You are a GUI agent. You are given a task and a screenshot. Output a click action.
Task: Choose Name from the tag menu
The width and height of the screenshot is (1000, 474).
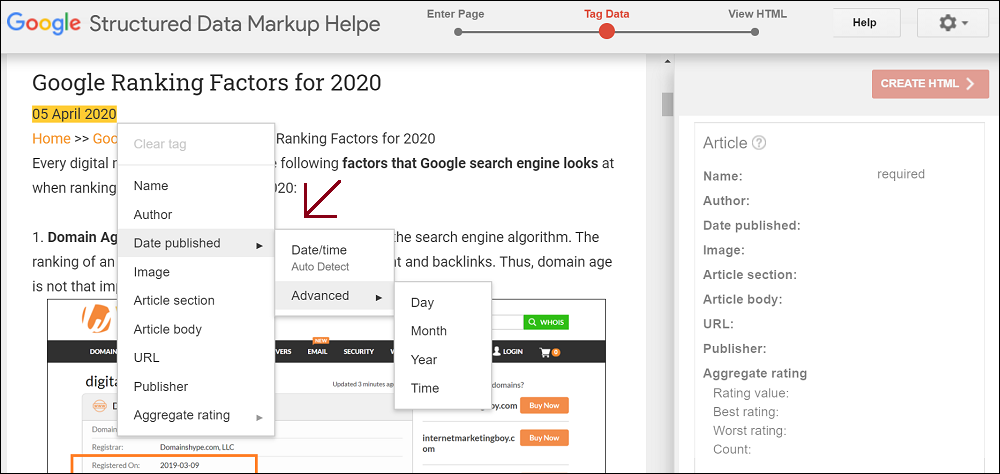pos(196,186)
